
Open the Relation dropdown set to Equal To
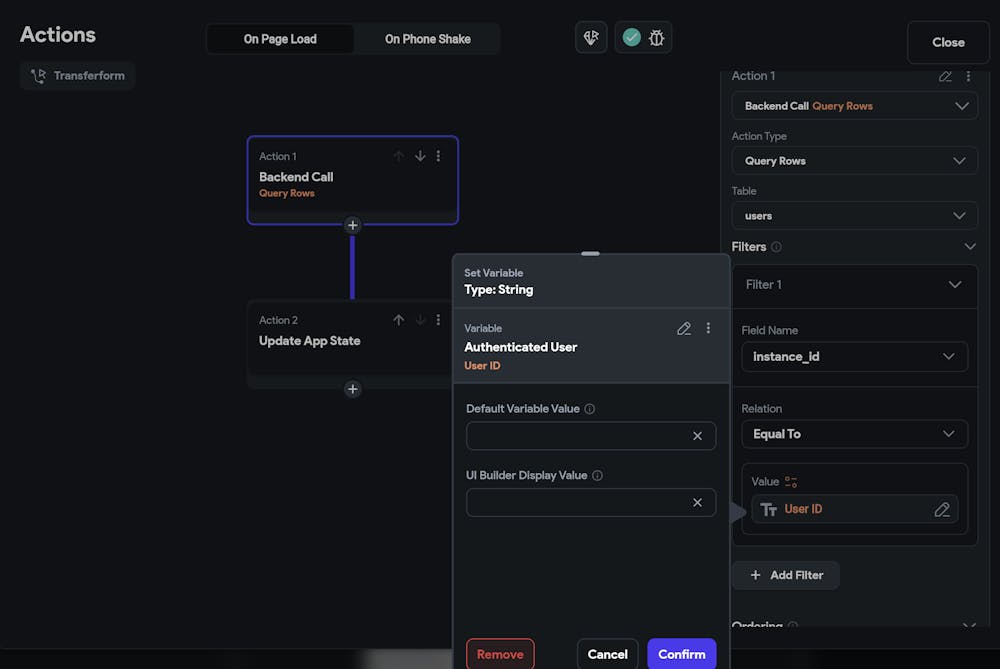[854, 434]
